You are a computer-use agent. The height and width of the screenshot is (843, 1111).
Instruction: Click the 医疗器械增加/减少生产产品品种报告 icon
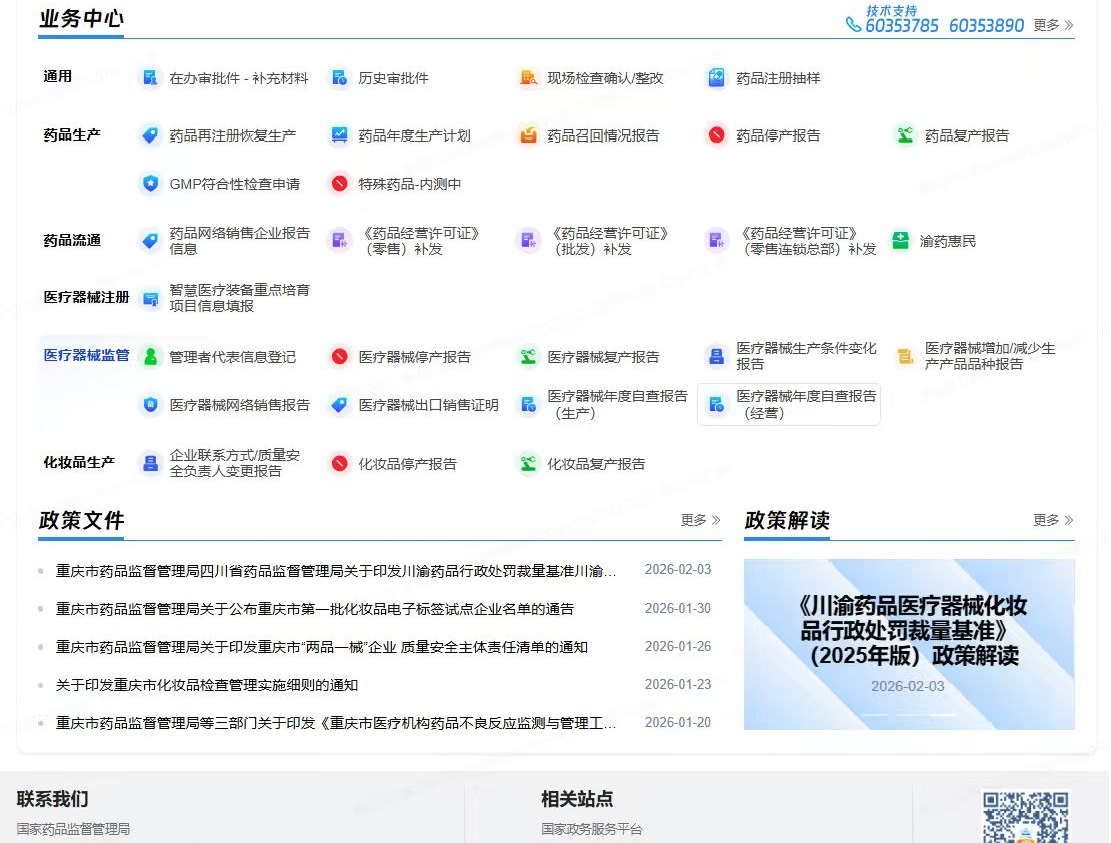coord(905,356)
